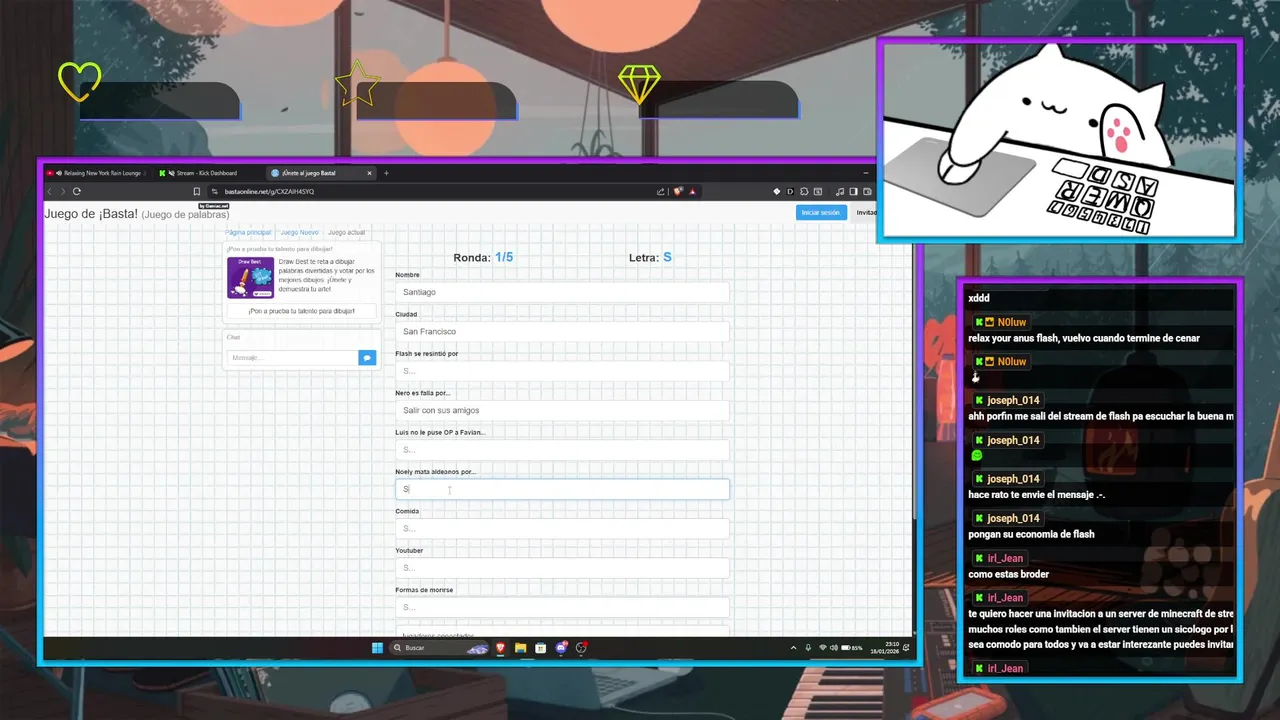Open the Draw Best ad thumbnail

pos(250,277)
